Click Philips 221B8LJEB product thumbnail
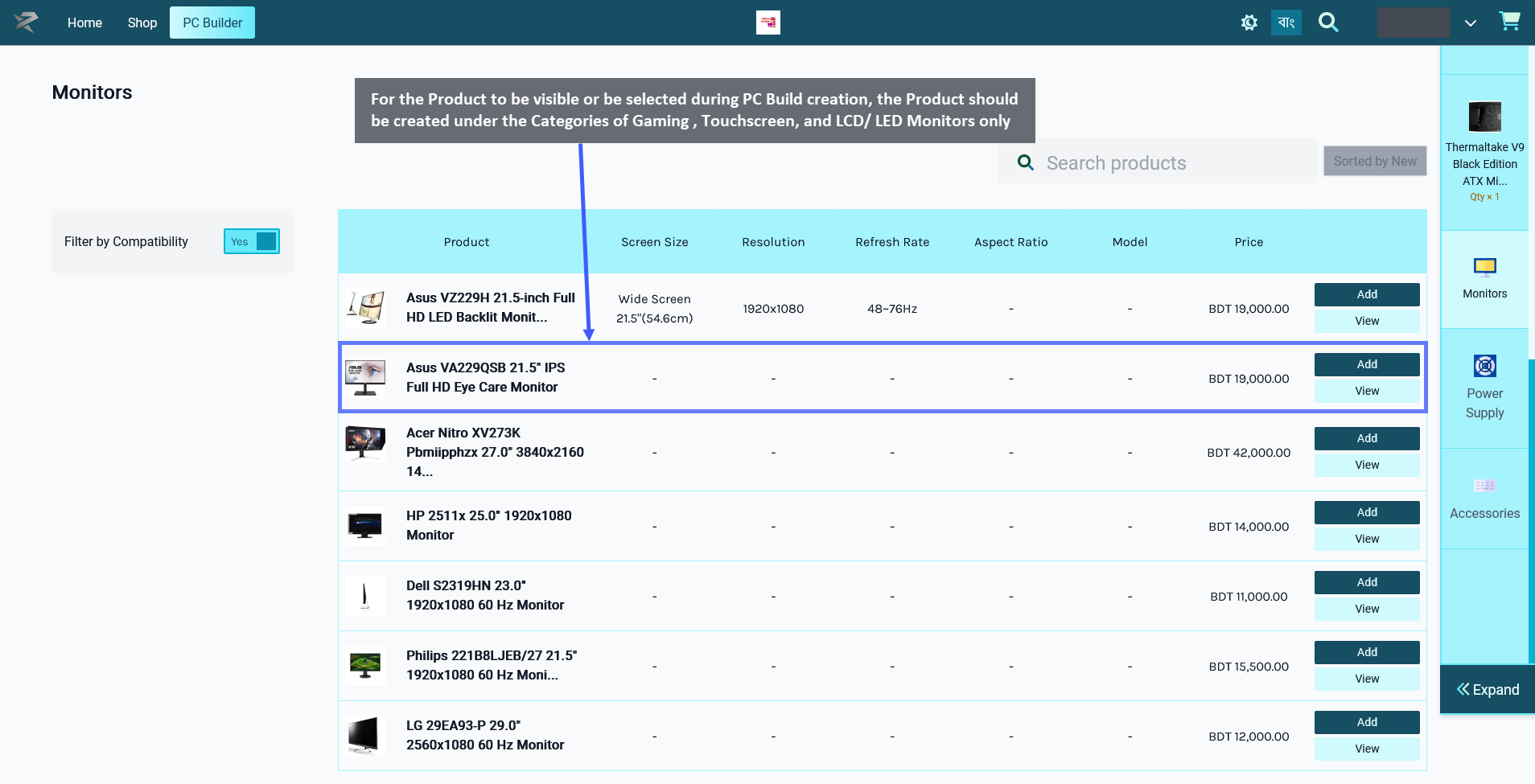Viewport: 1535px width, 784px height. pyautogui.click(x=365, y=666)
